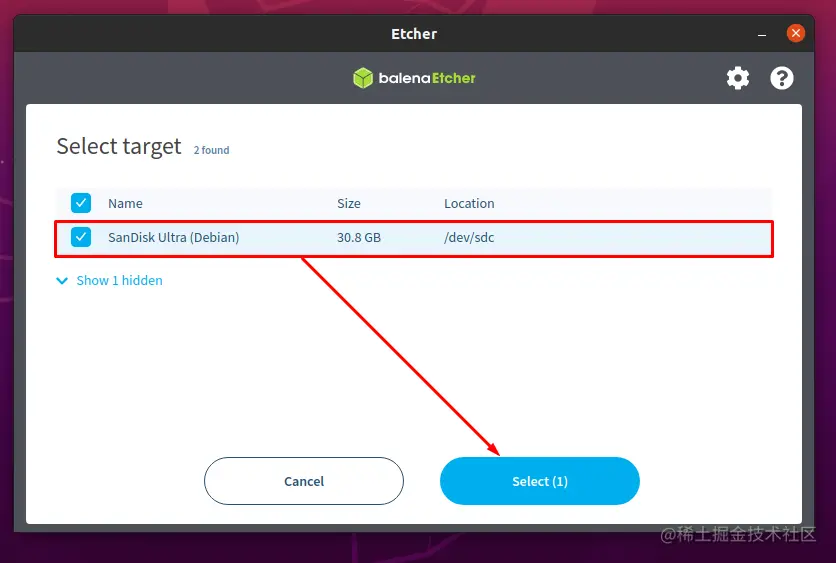Viewport: 836px width, 563px height.
Task: Click the Etcher title bar text
Action: [x=414, y=34]
